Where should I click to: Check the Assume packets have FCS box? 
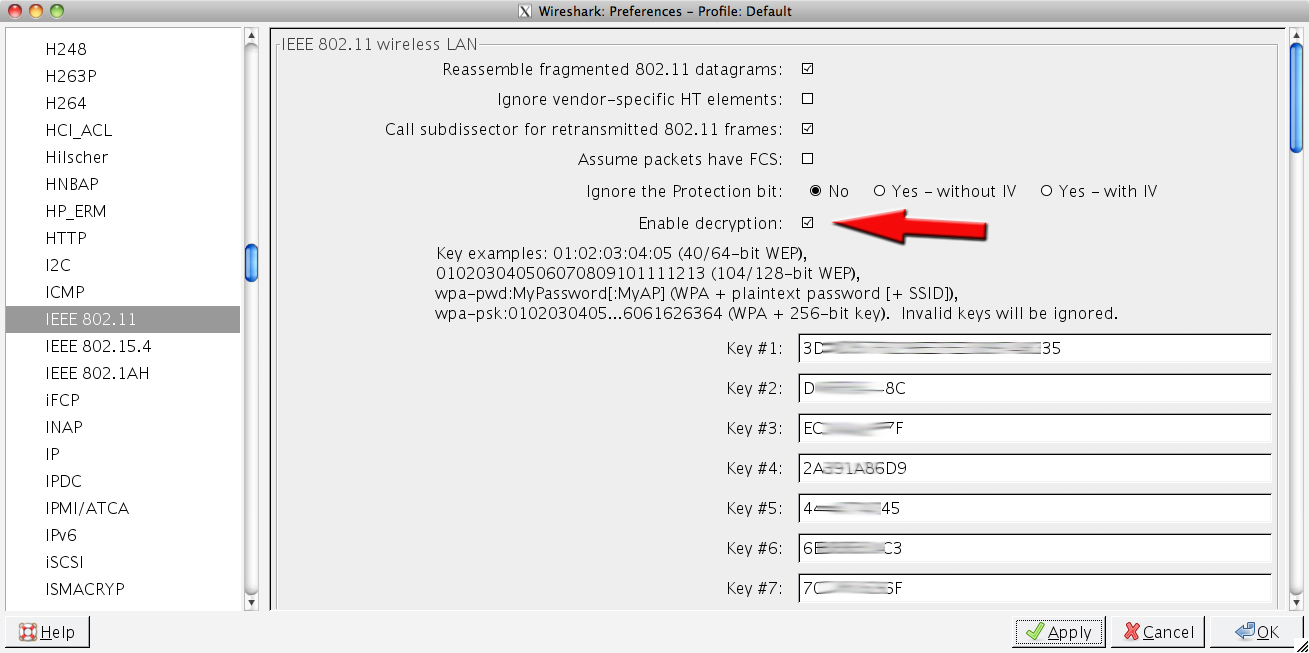click(x=807, y=159)
